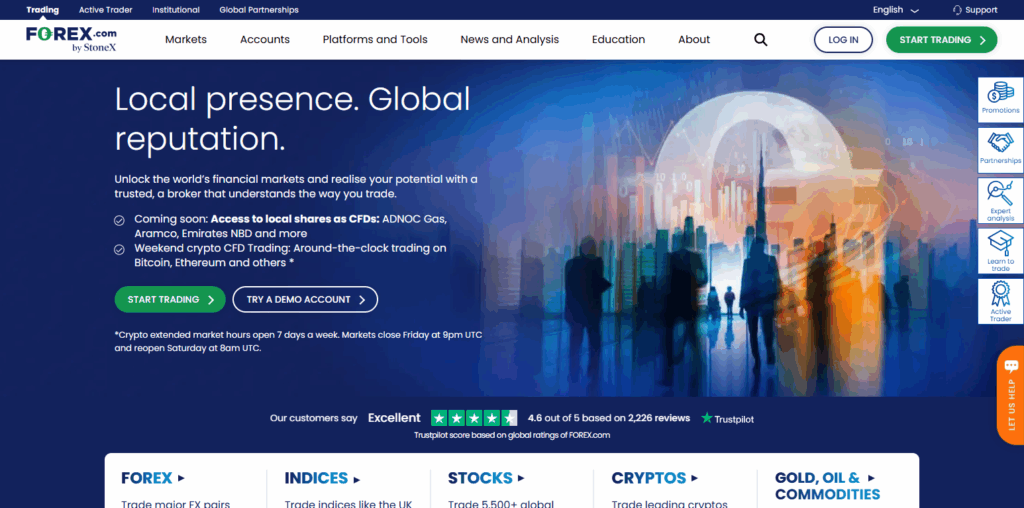Screen dimensions: 1024x508
Task: Open the Expert analysis chart icon
Action: click(1000, 193)
